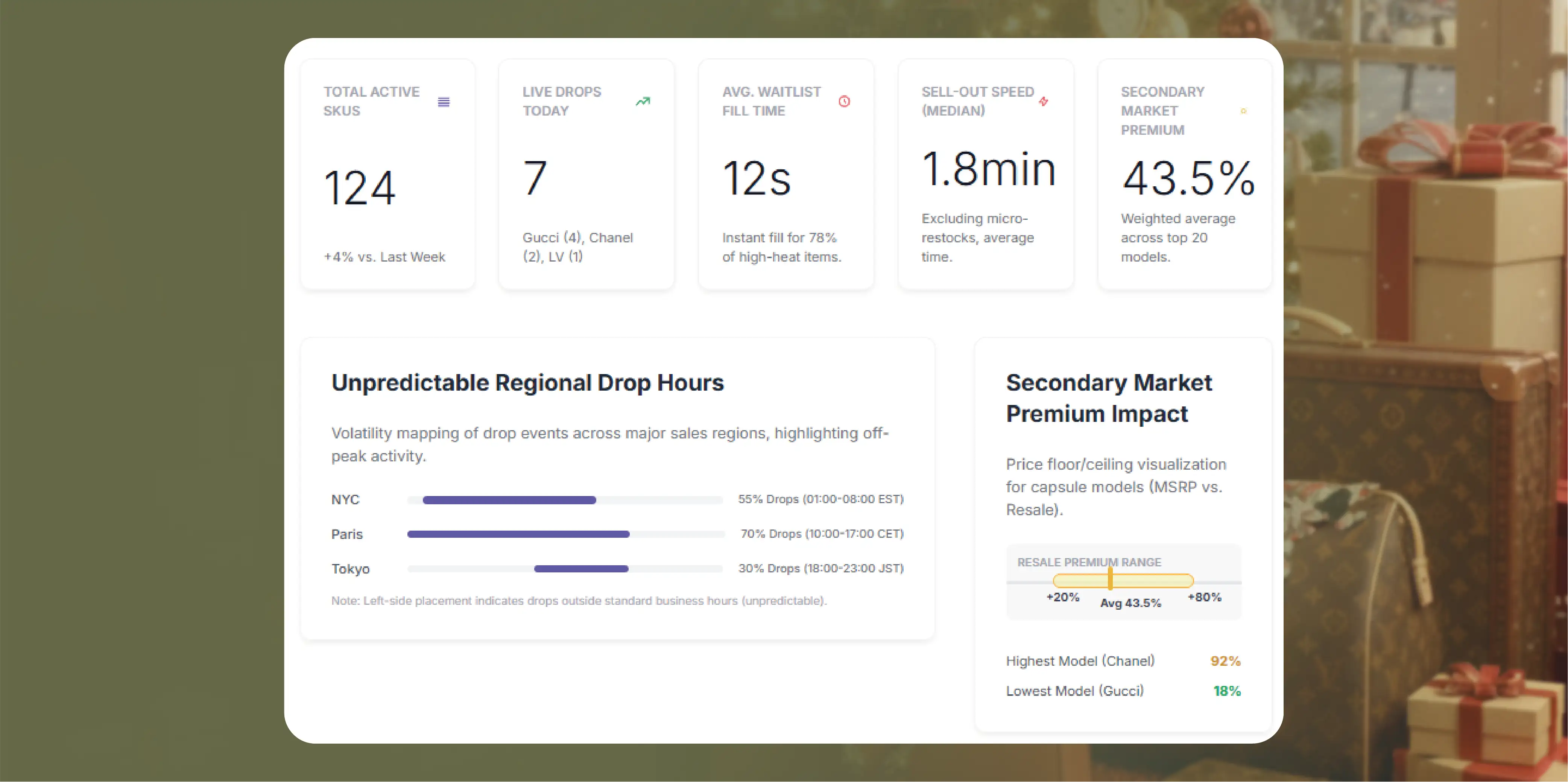Viewport: 1568px width, 782px height.
Task: Click the Paris drop hours progress bar
Action: 518,534
